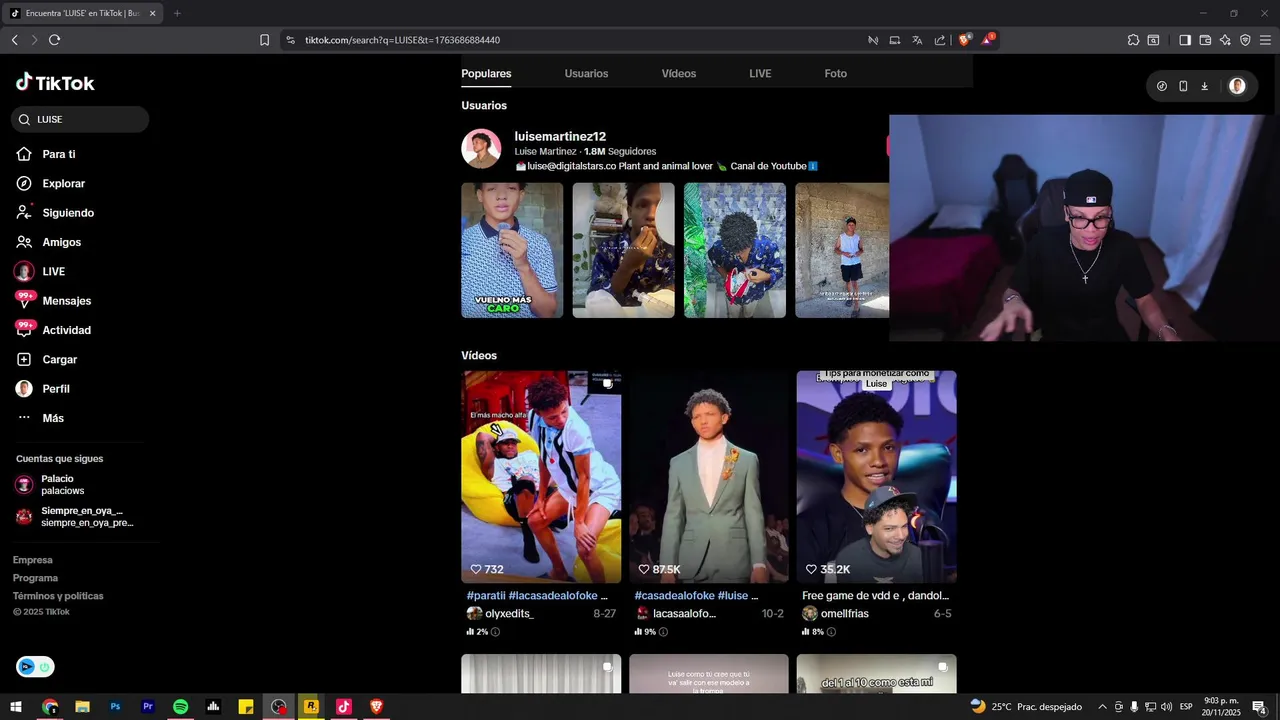Open the browser hamburger menu

(1265, 40)
